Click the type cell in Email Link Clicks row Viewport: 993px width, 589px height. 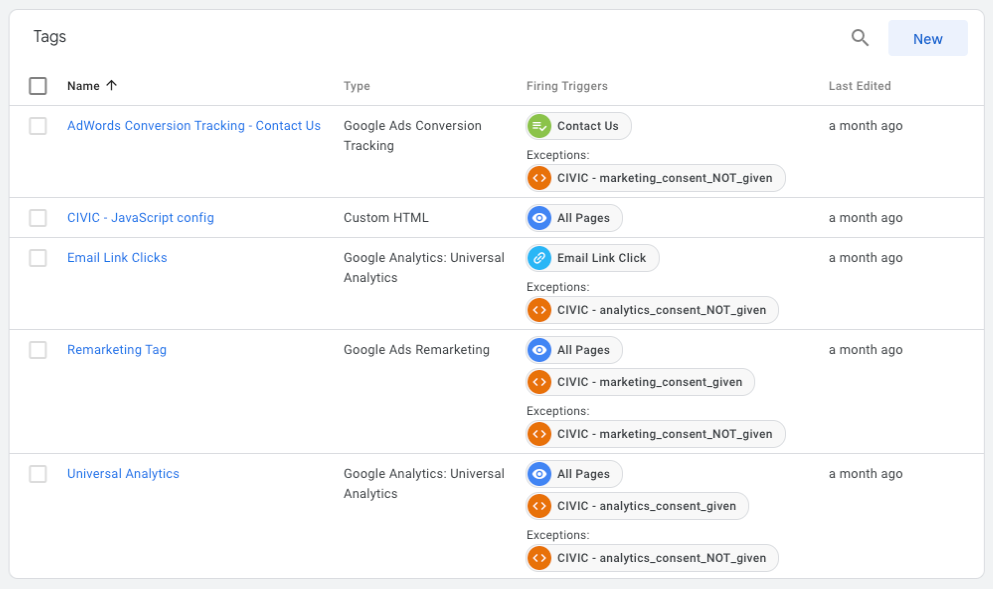(424, 267)
